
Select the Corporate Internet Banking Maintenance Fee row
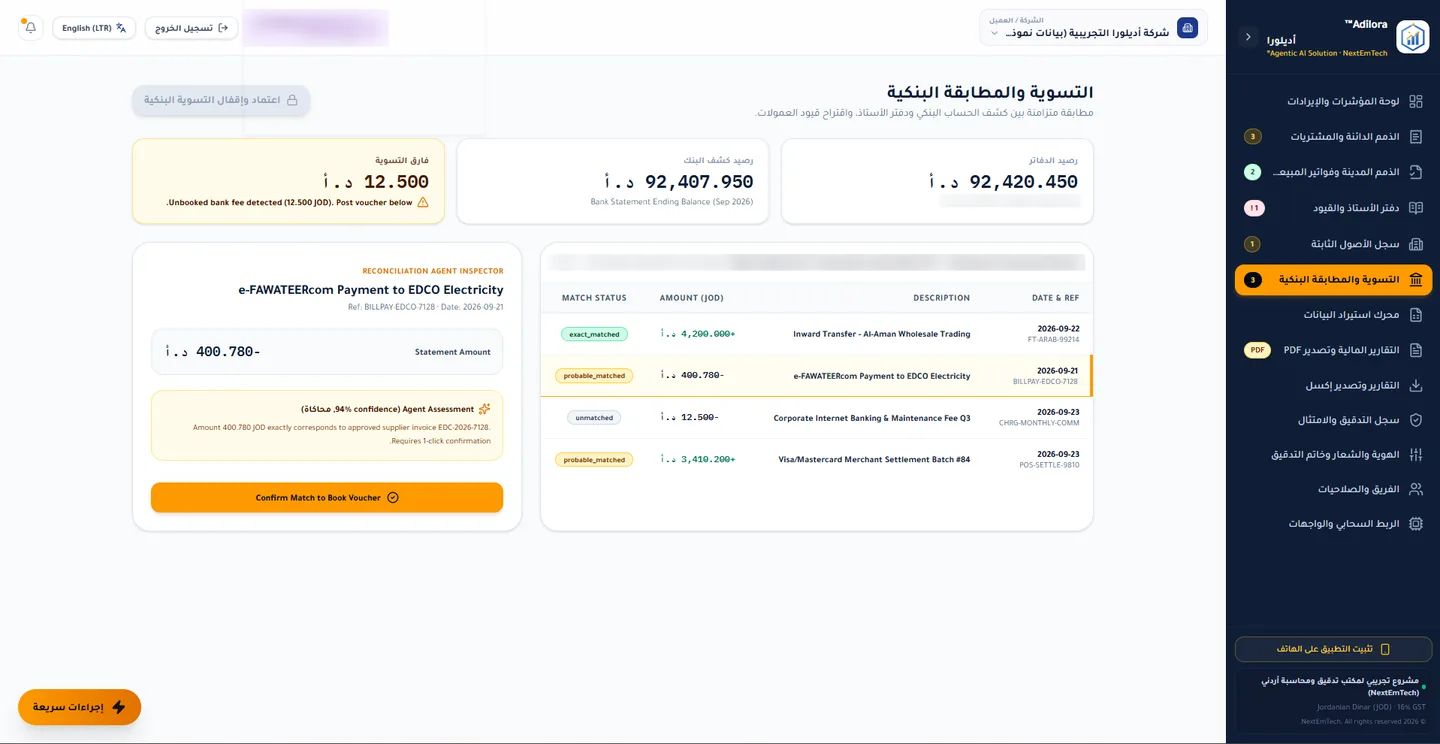pyautogui.click(x=816, y=418)
